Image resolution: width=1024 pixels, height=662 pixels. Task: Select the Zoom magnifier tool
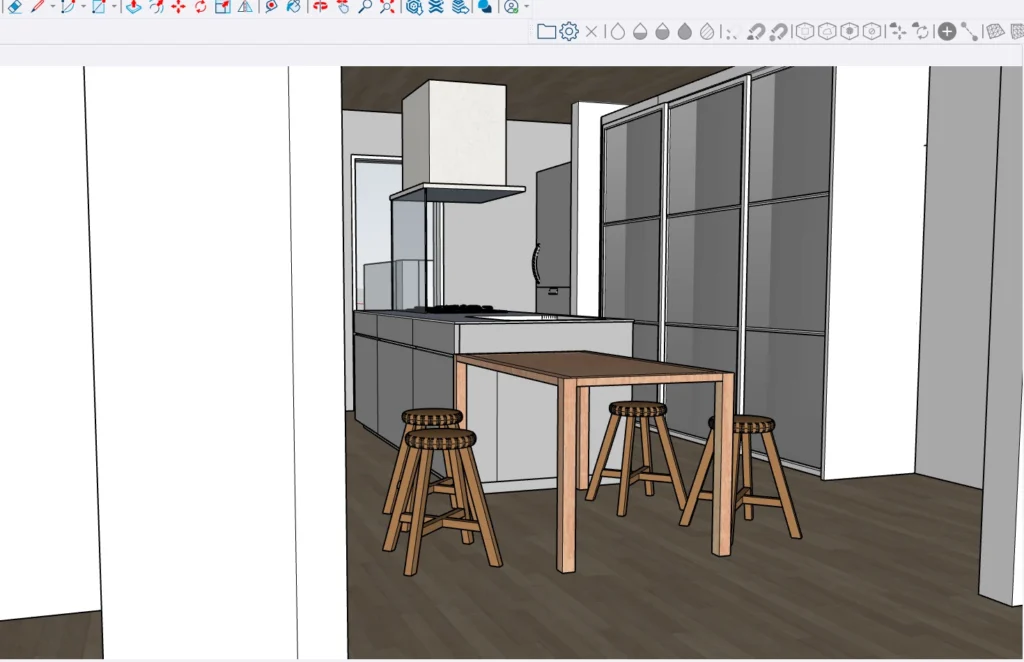pyautogui.click(x=365, y=7)
